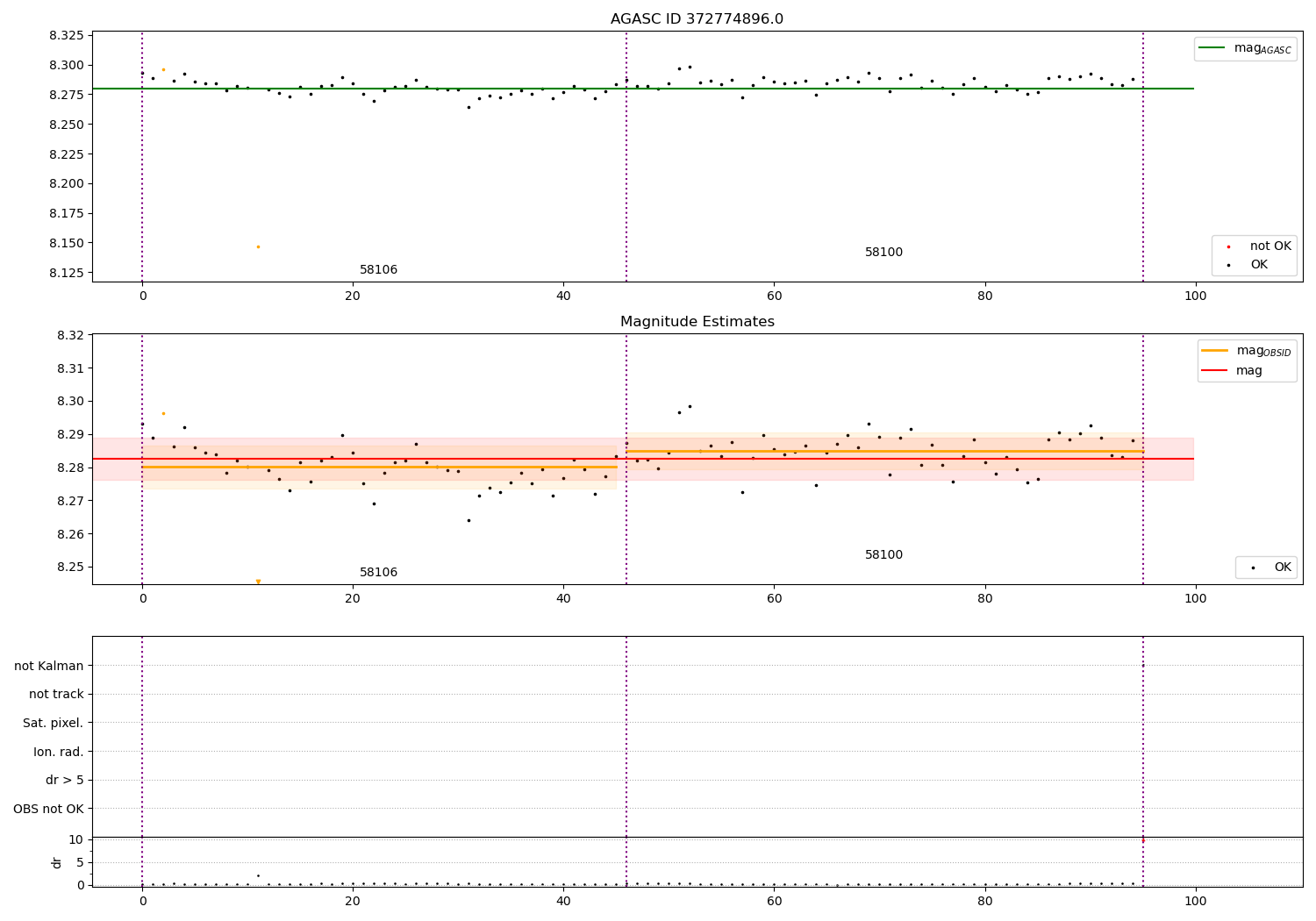Click the rotated "dr" y-axis label
1316x921 pixels.
click(57, 862)
